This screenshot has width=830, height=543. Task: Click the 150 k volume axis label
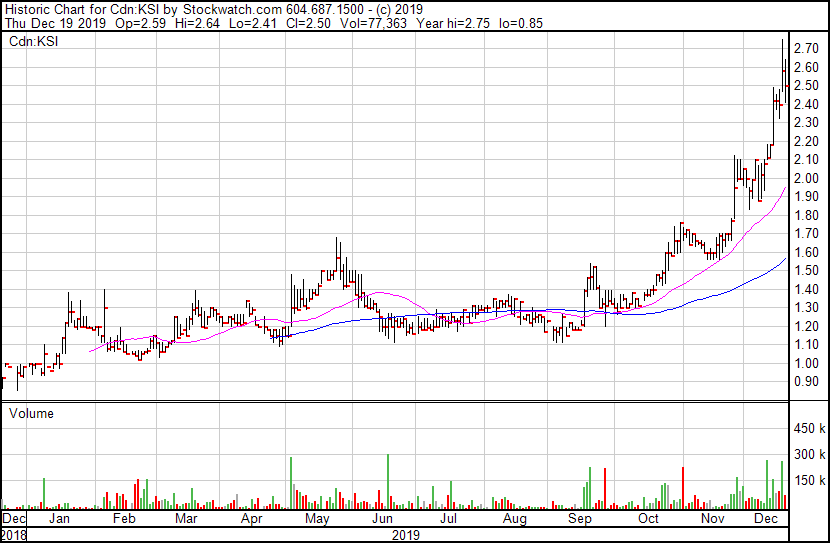(x=810, y=481)
